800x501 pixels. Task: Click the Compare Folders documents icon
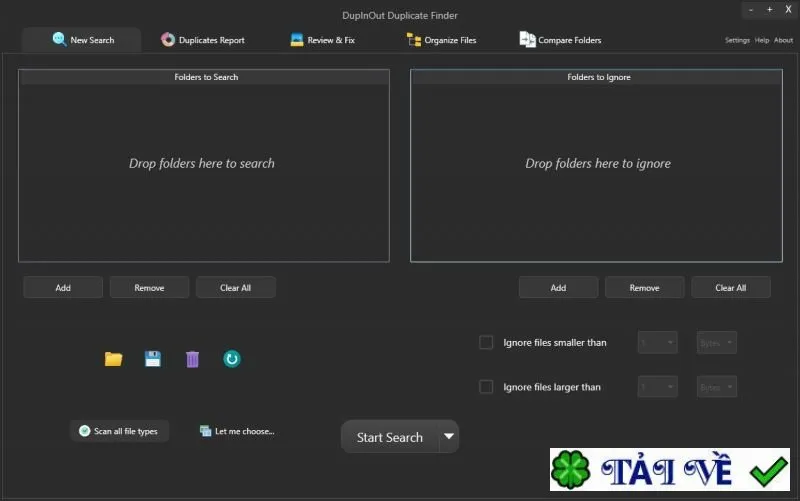tap(528, 39)
